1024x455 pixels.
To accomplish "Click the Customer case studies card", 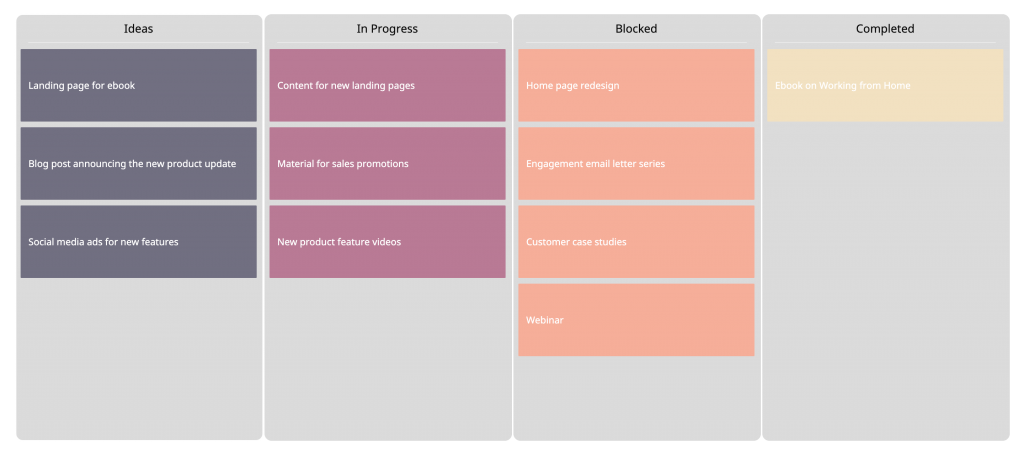I will point(636,242).
